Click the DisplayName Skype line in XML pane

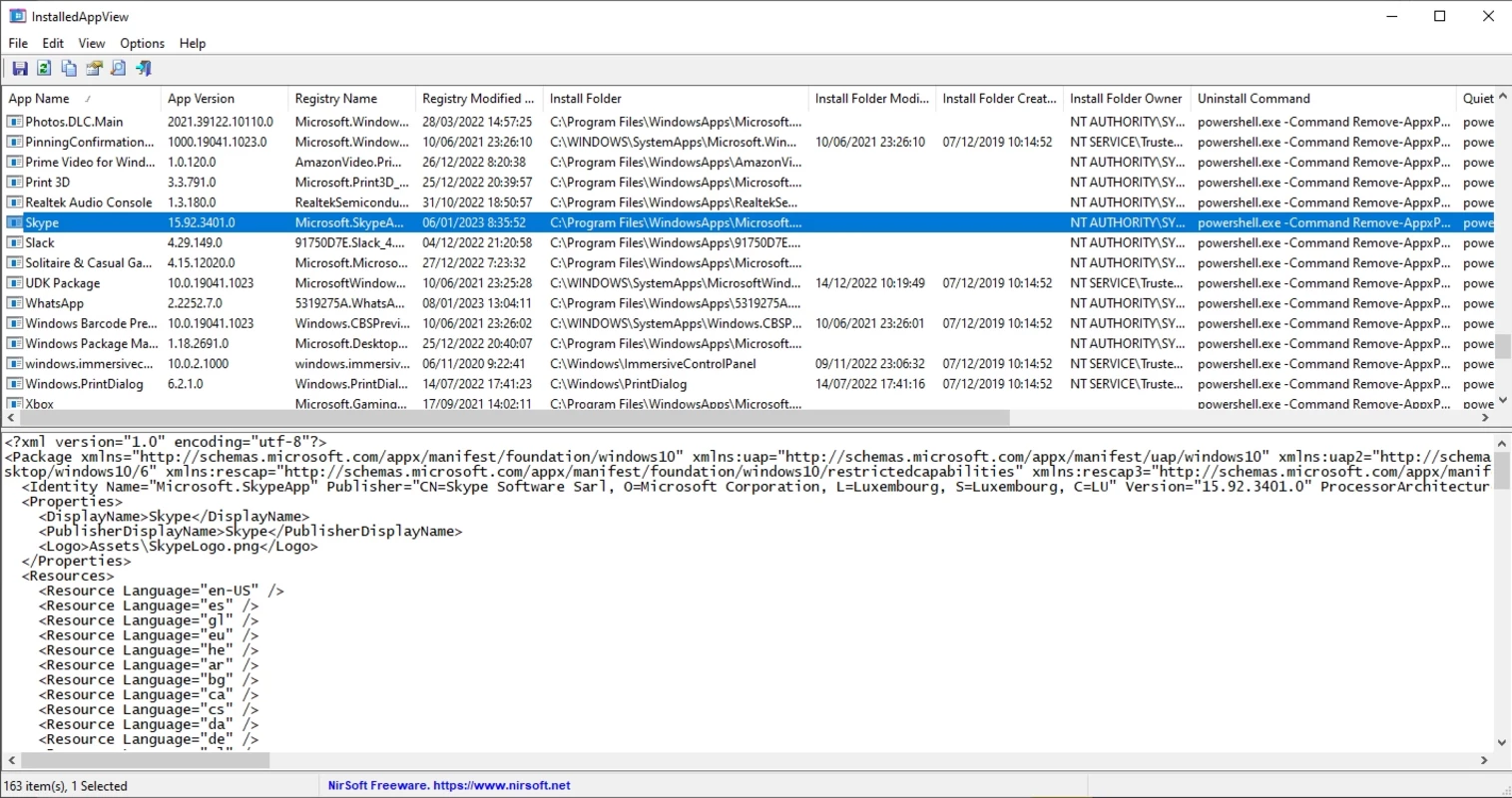pos(174,517)
